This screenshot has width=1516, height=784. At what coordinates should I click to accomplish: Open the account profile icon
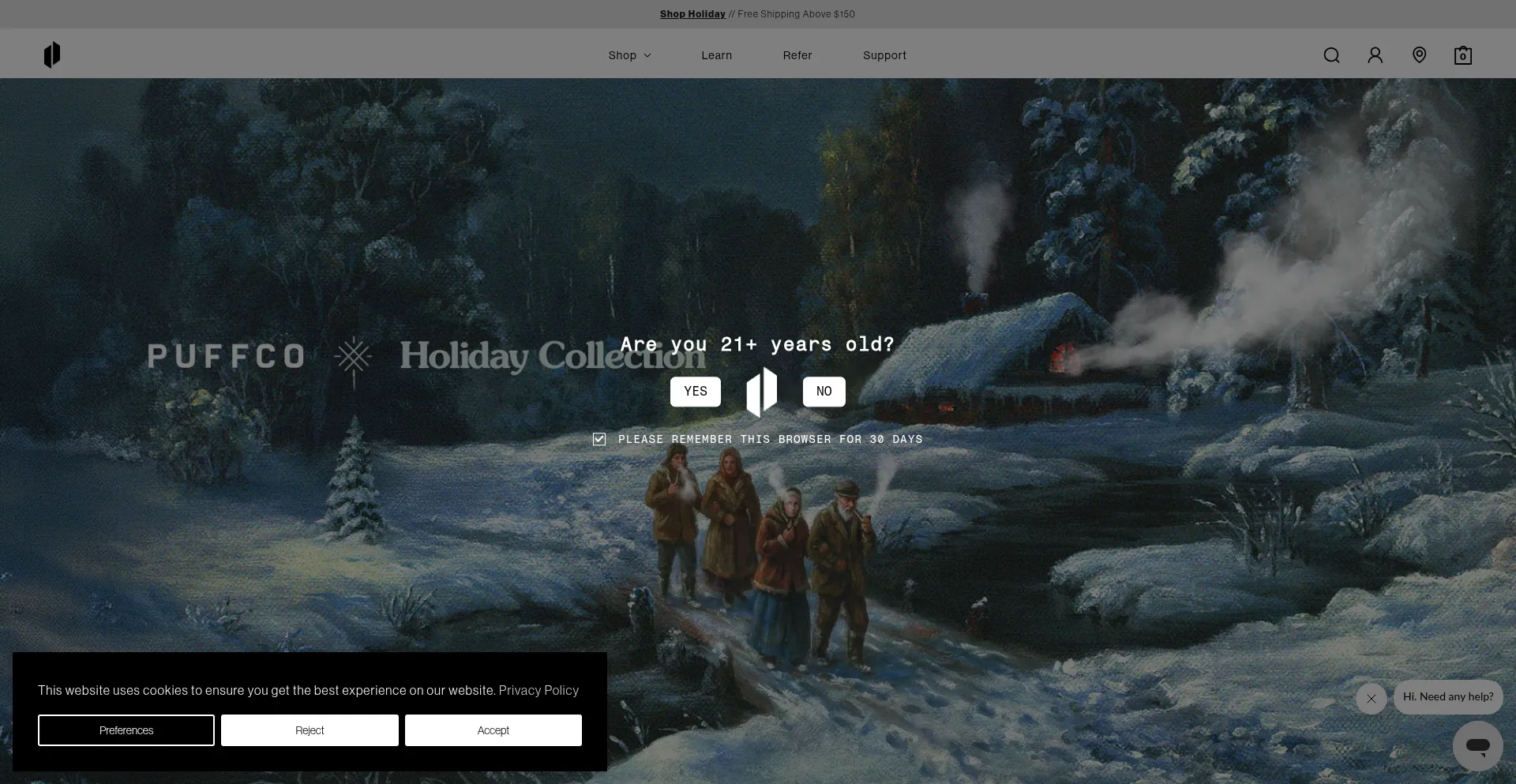coord(1375,55)
